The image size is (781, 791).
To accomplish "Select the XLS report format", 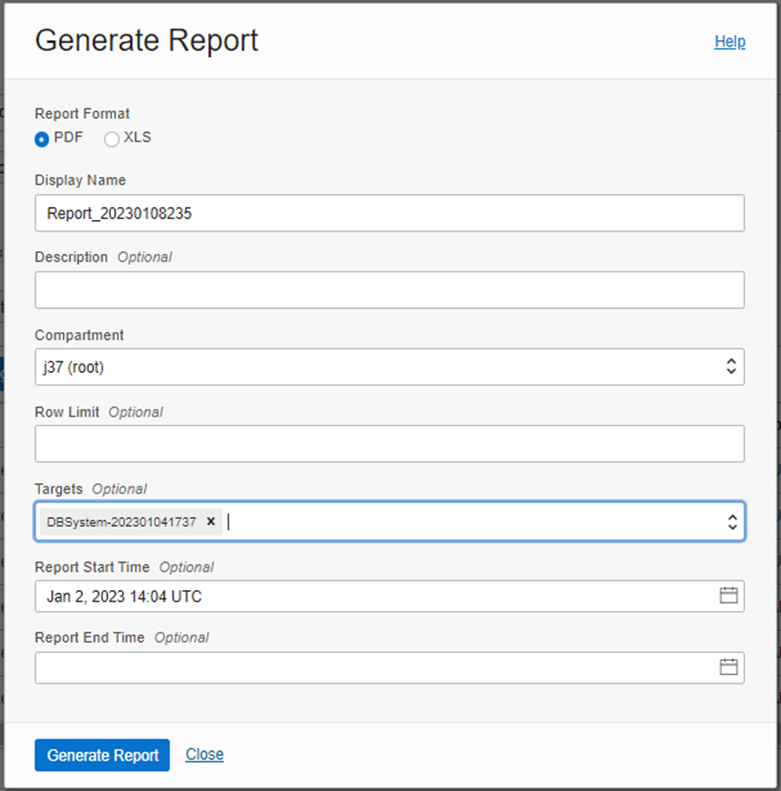I will 111,139.
